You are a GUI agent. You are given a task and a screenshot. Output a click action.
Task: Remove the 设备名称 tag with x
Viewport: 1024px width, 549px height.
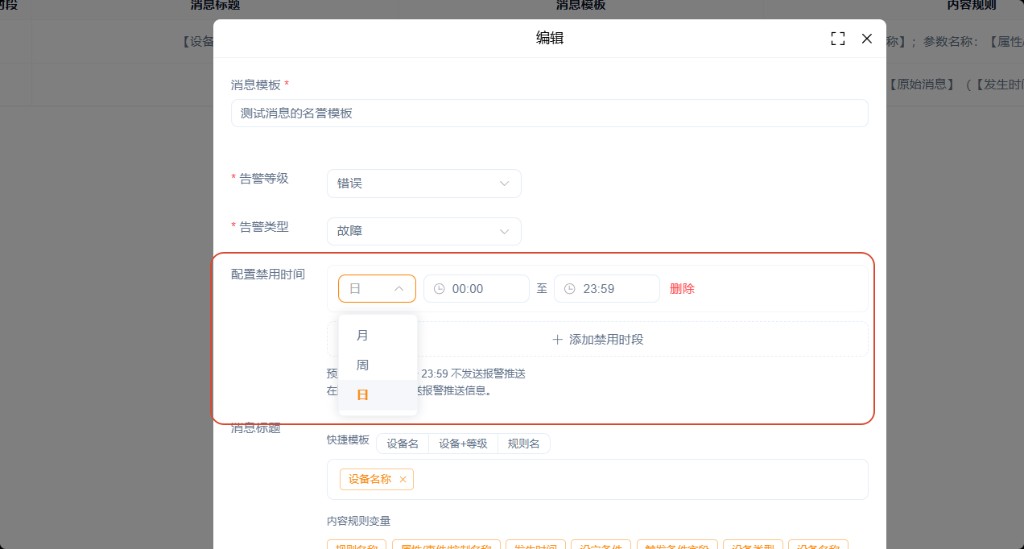[x=402, y=479]
